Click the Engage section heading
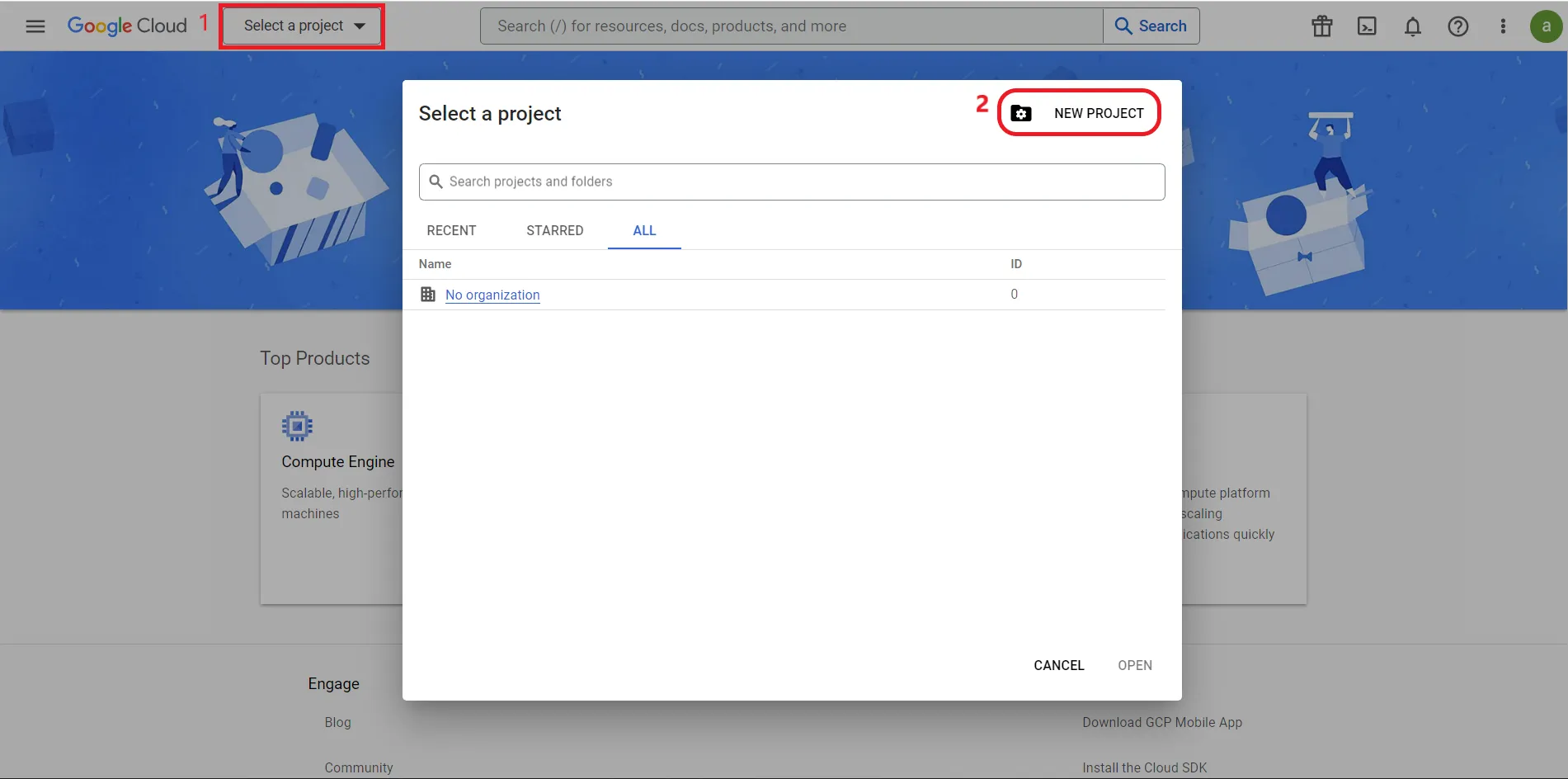The image size is (1568, 779). coord(333,683)
